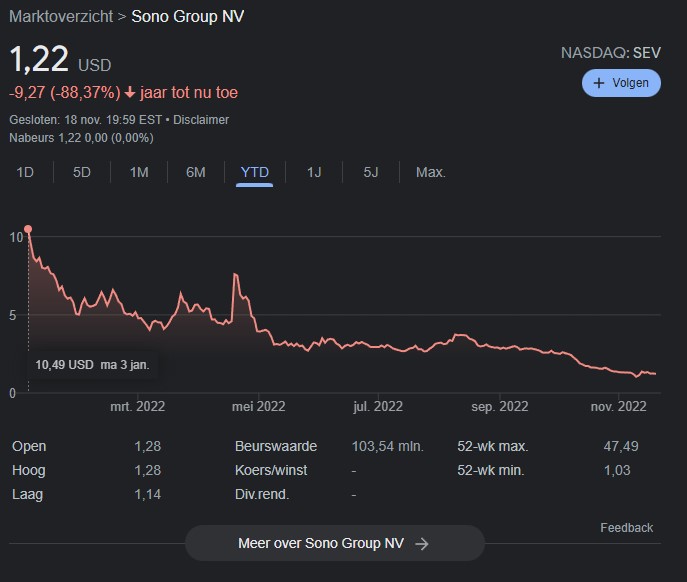Click the NASDAQ: SEV ticker text
Screen dimensions: 687x582
pos(611,53)
